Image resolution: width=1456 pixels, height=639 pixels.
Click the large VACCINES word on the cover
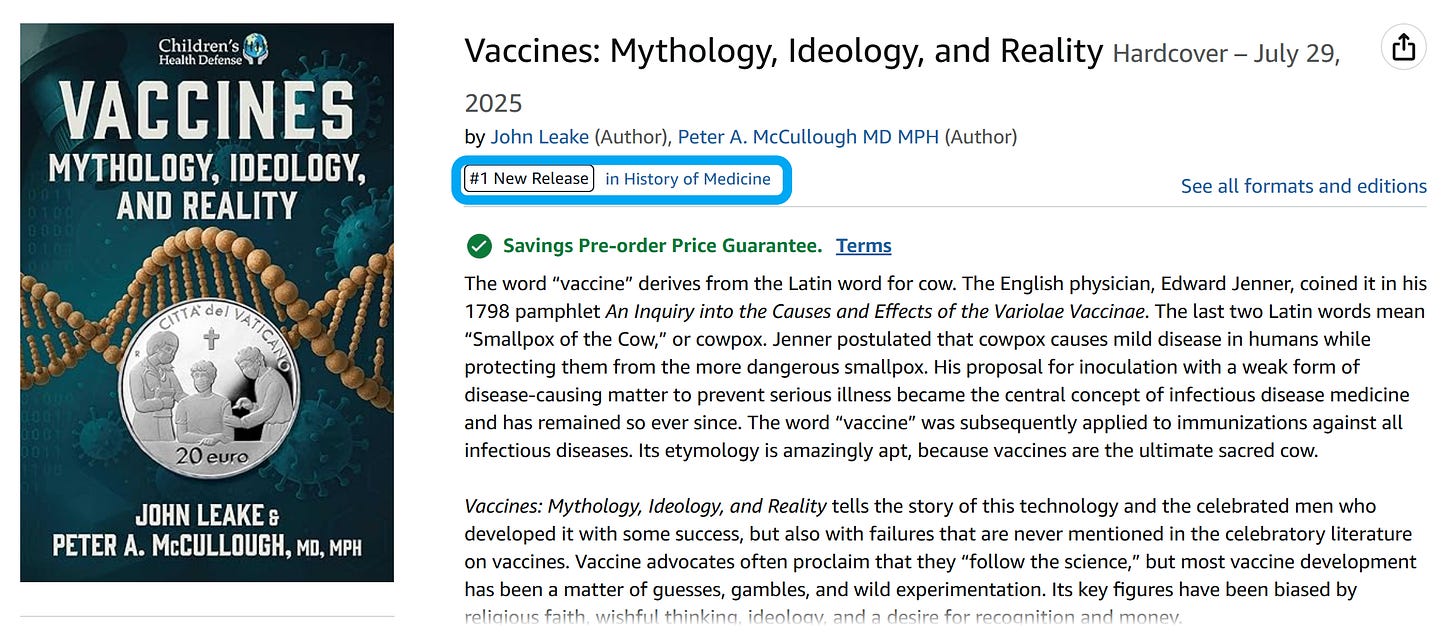[x=206, y=111]
